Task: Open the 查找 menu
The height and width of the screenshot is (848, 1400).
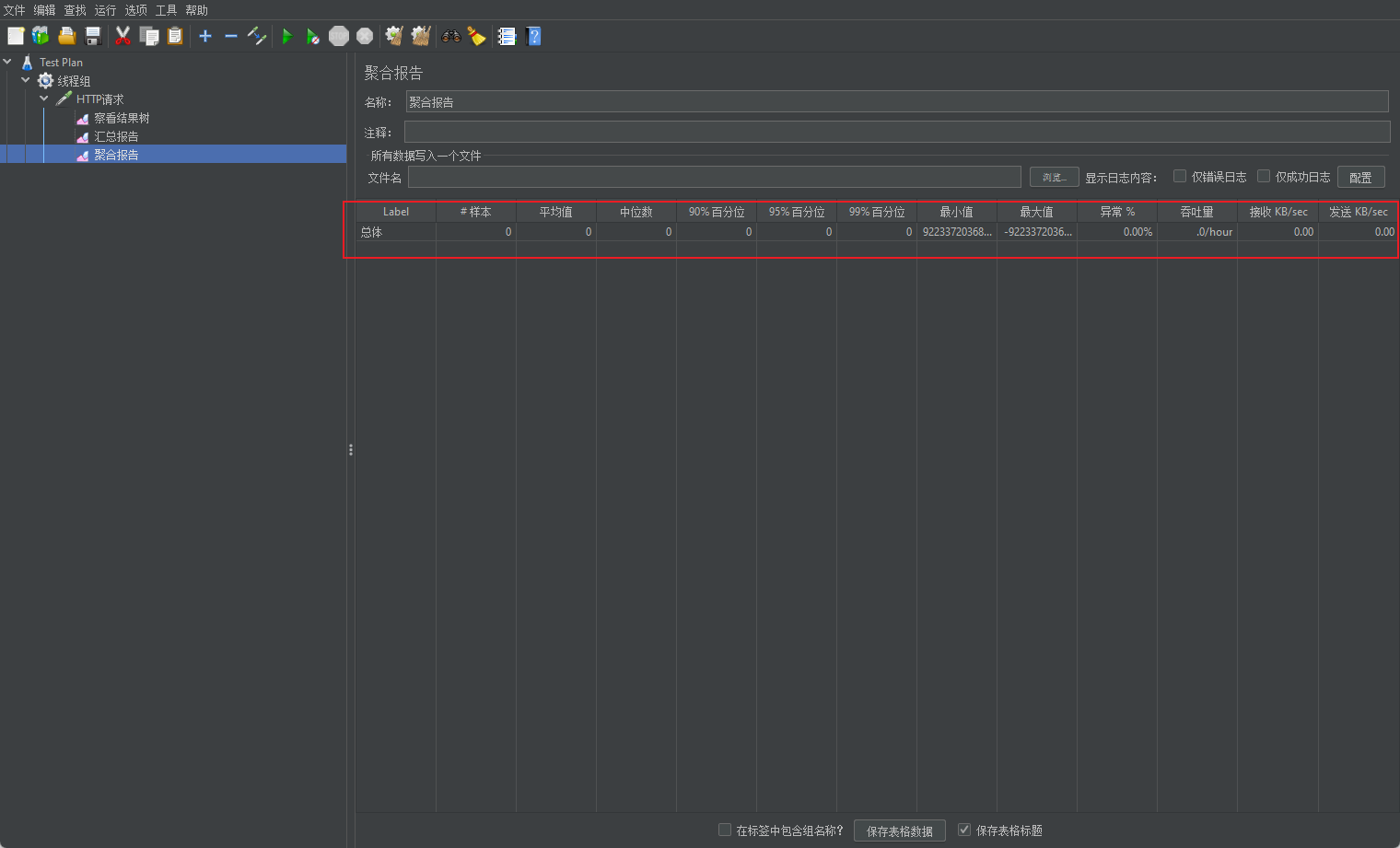Action: click(x=75, y=10)
